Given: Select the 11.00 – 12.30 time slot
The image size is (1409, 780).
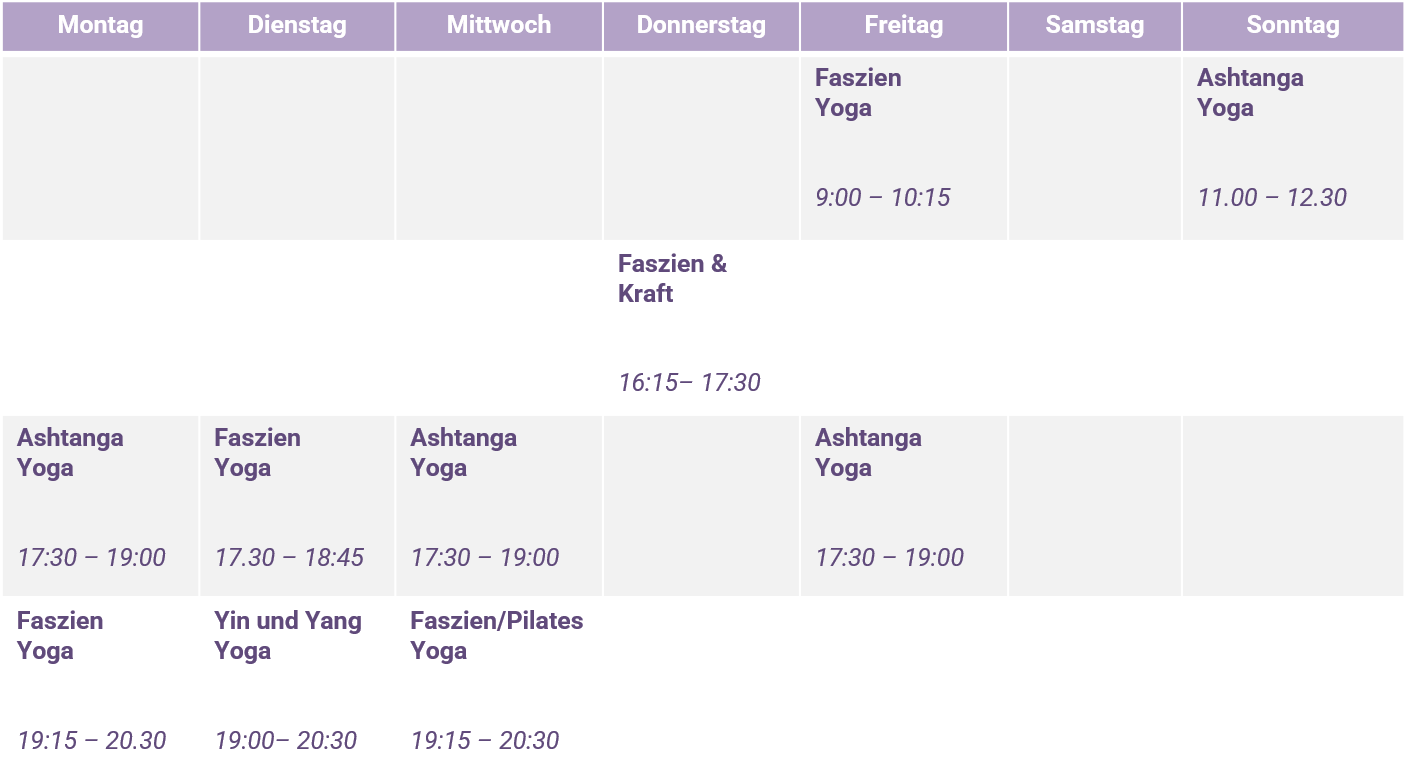Looking at the screenshot, I should point(1272,198).
